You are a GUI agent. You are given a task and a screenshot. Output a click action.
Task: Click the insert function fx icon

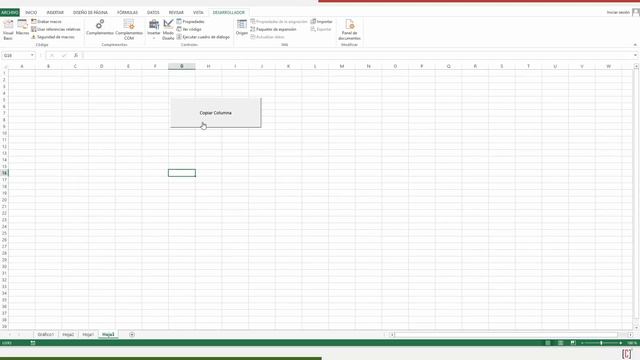point(76,55)
